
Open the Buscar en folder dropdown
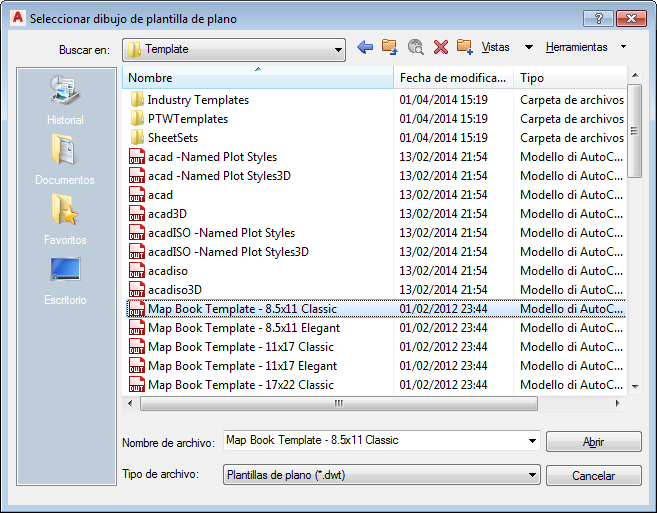(234, 49)
